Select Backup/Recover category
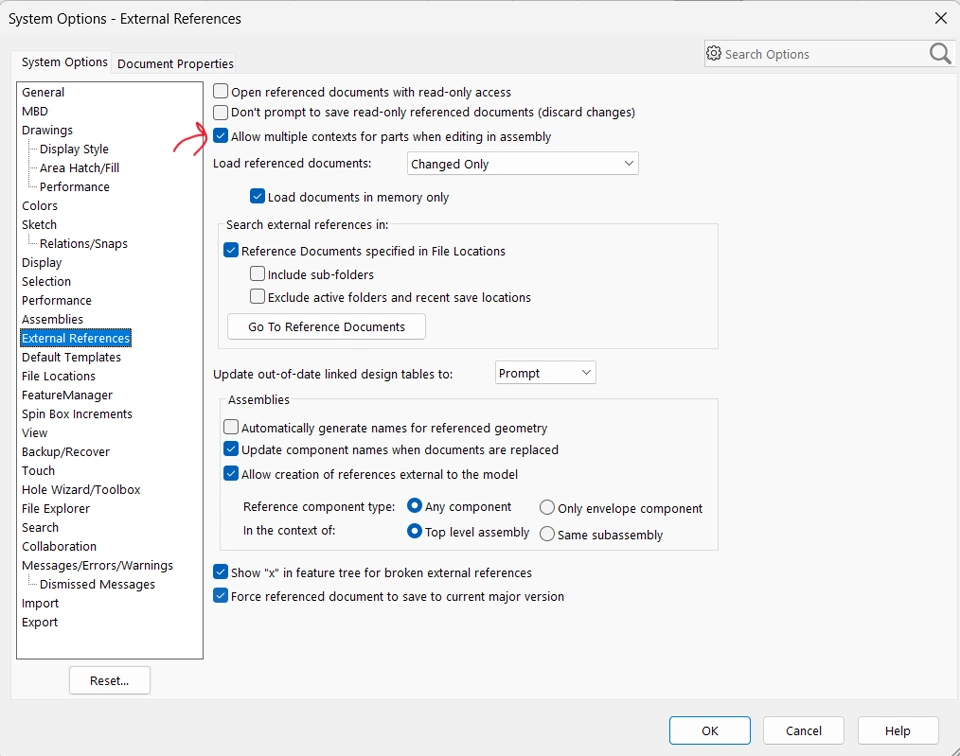Screen dimensions: 960x756 coord(66,452)
